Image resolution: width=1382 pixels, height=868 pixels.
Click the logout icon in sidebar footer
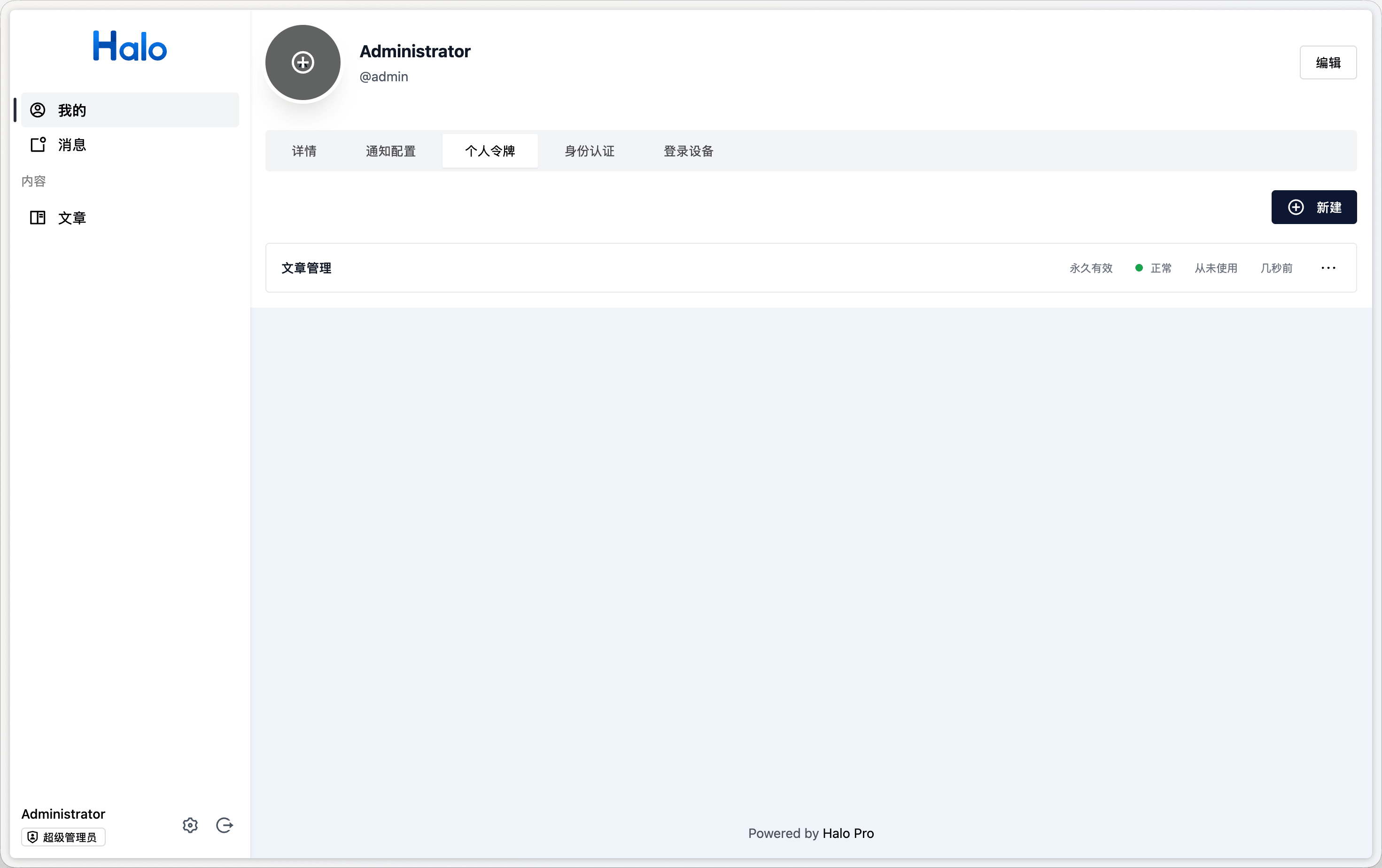tap(225, 825)
